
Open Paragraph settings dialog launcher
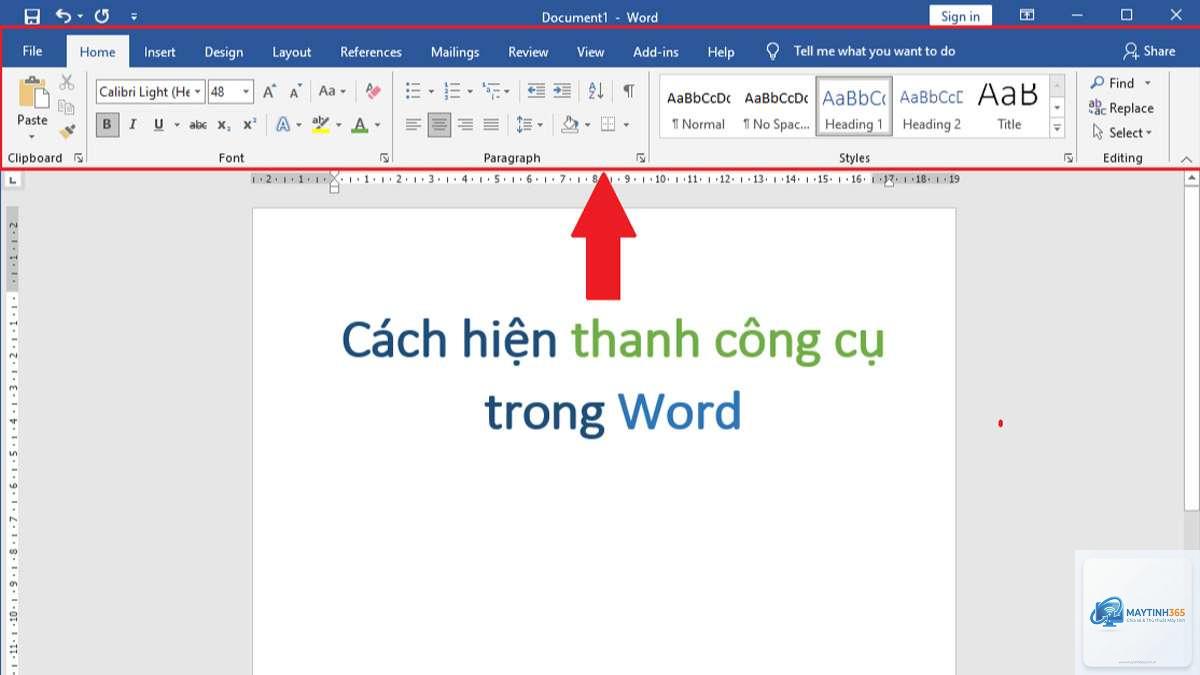point(641,158)
